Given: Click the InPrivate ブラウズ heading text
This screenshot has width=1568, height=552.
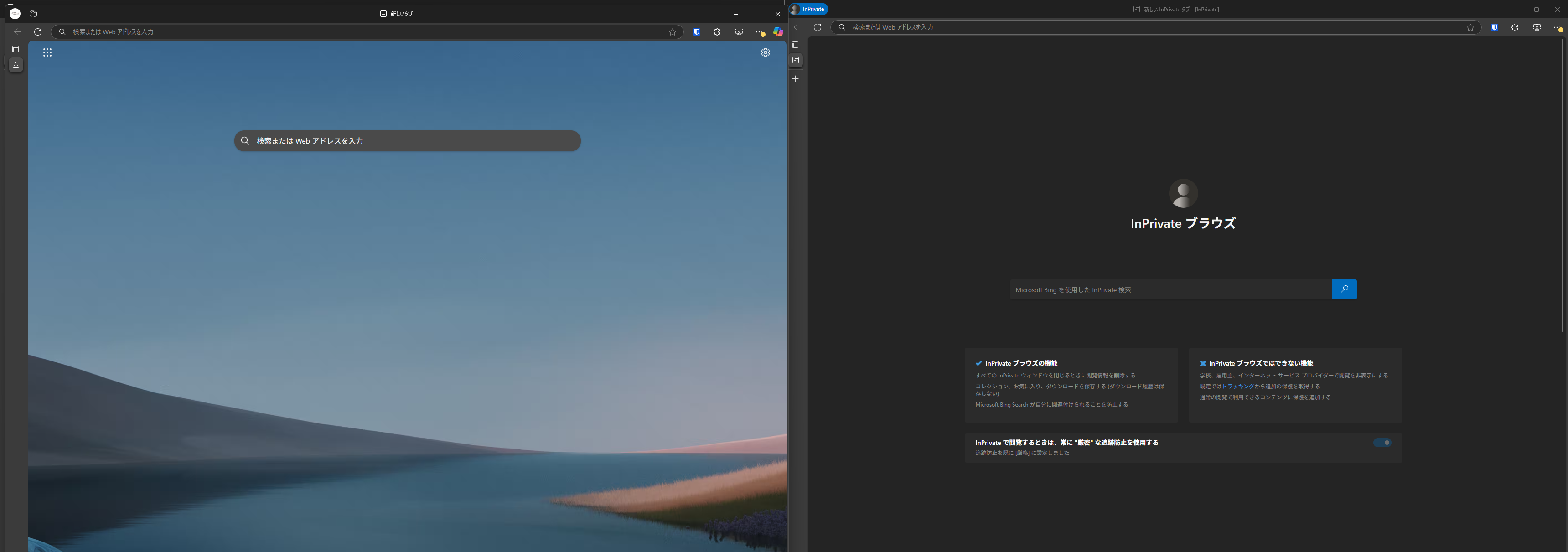Looking at the screenshot, I should (x=1183, y=223).
